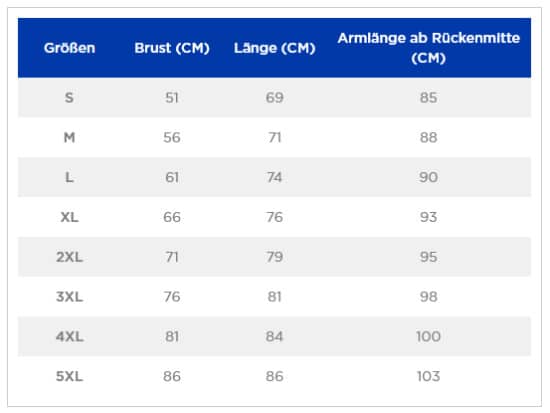
Task: Click the Brust value 51 for size S
Action: coord(172,98)
